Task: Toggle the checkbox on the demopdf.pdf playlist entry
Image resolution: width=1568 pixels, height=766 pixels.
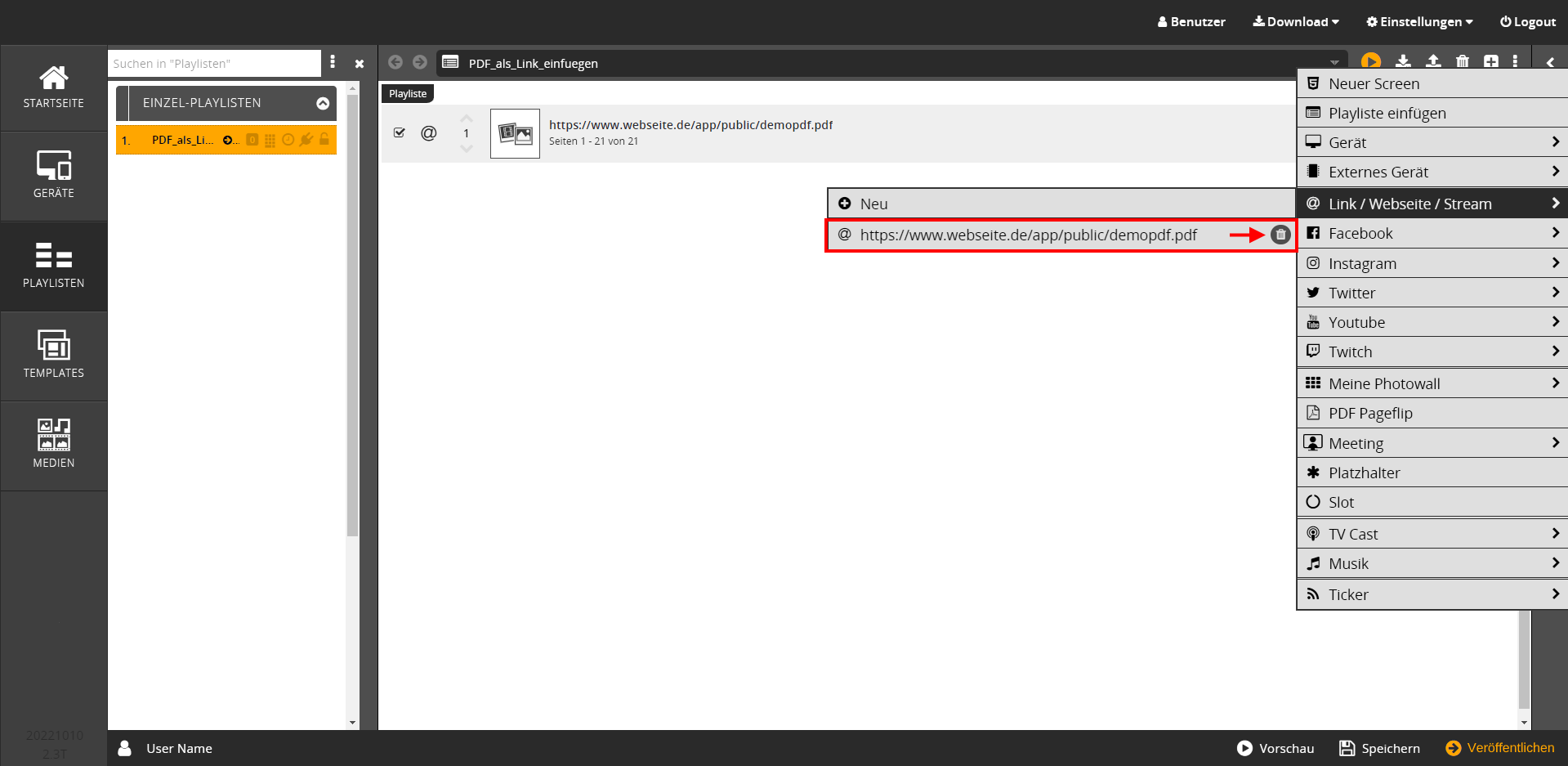Action: pos(400,132)
